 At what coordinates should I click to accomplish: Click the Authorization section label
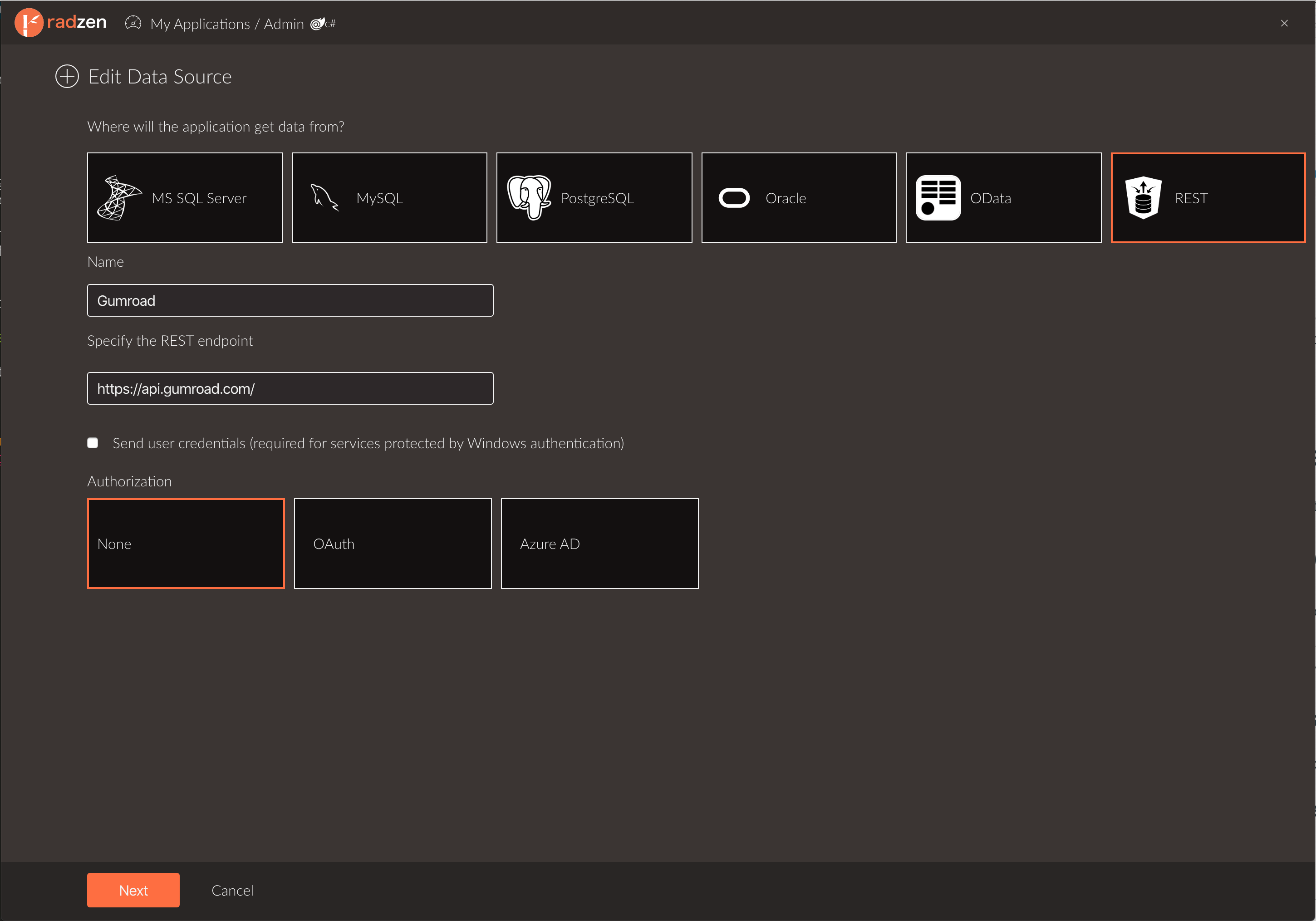[x=129, y=481]
